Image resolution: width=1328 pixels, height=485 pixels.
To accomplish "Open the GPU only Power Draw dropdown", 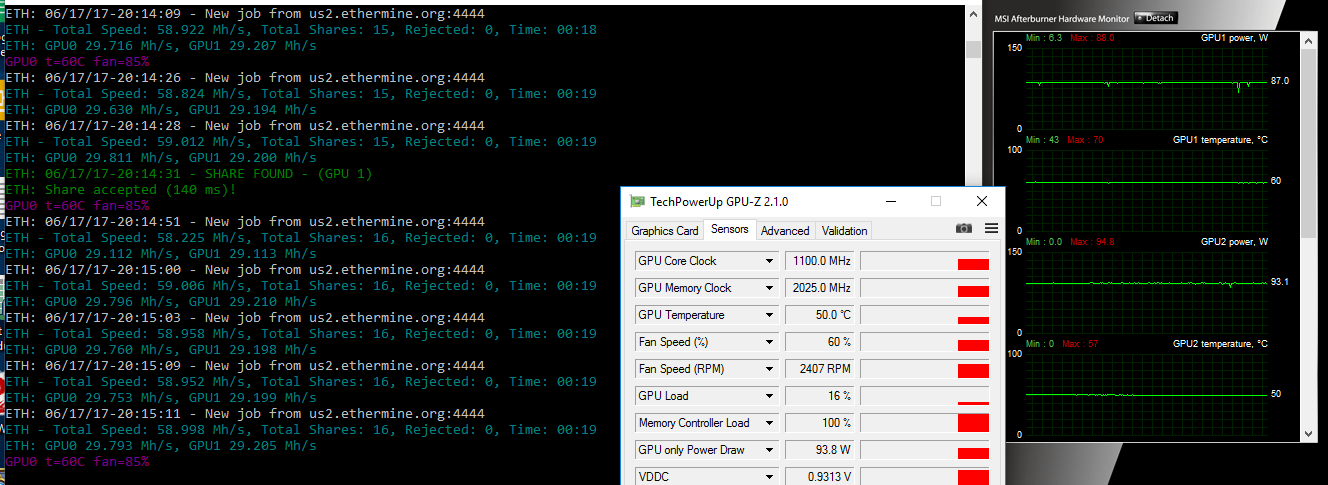I will pos(769,450).
